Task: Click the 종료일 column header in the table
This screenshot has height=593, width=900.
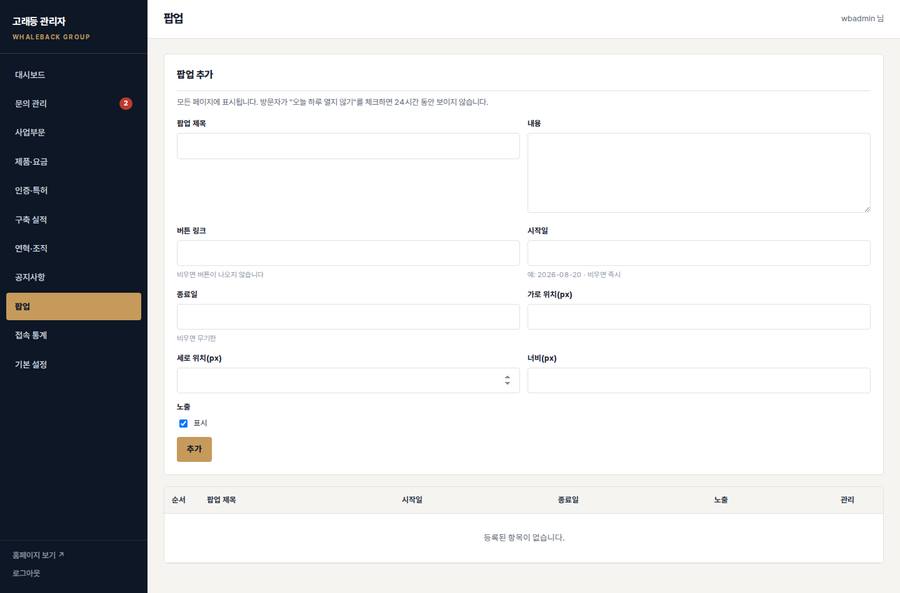Action: point(568,500)
